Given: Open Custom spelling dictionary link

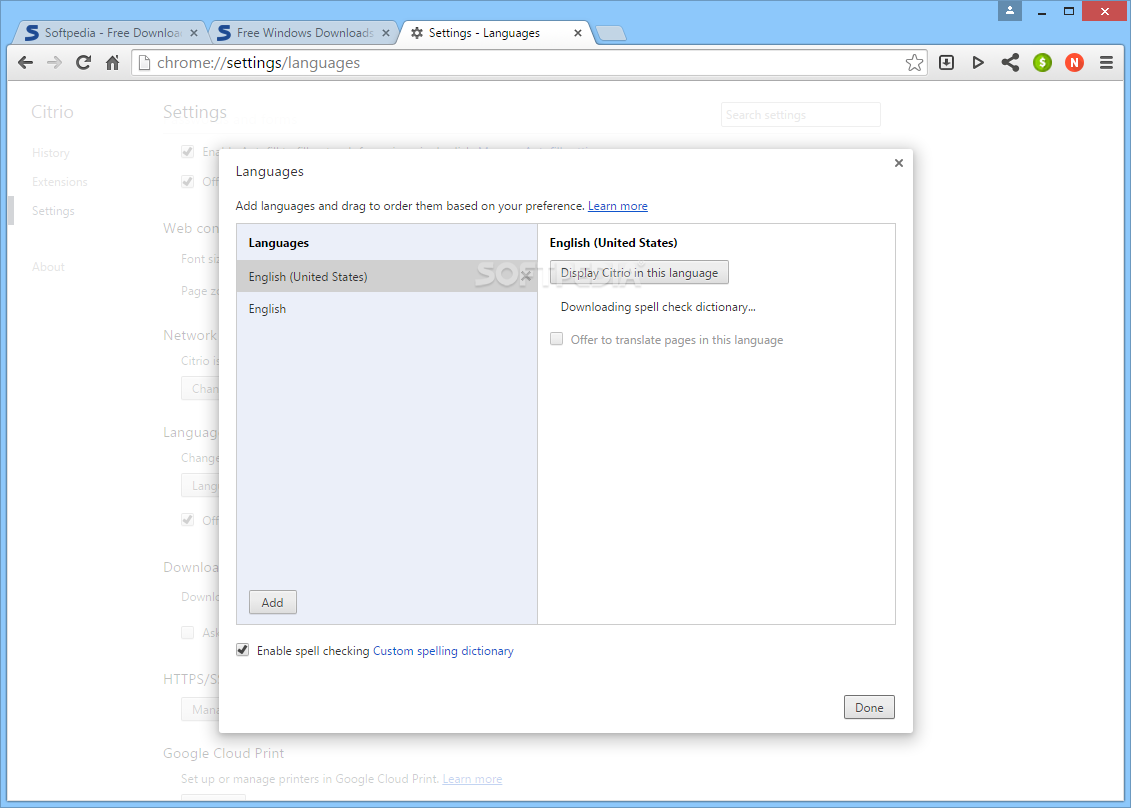Looking at the screenshot, I should click(x=443, y=651).
